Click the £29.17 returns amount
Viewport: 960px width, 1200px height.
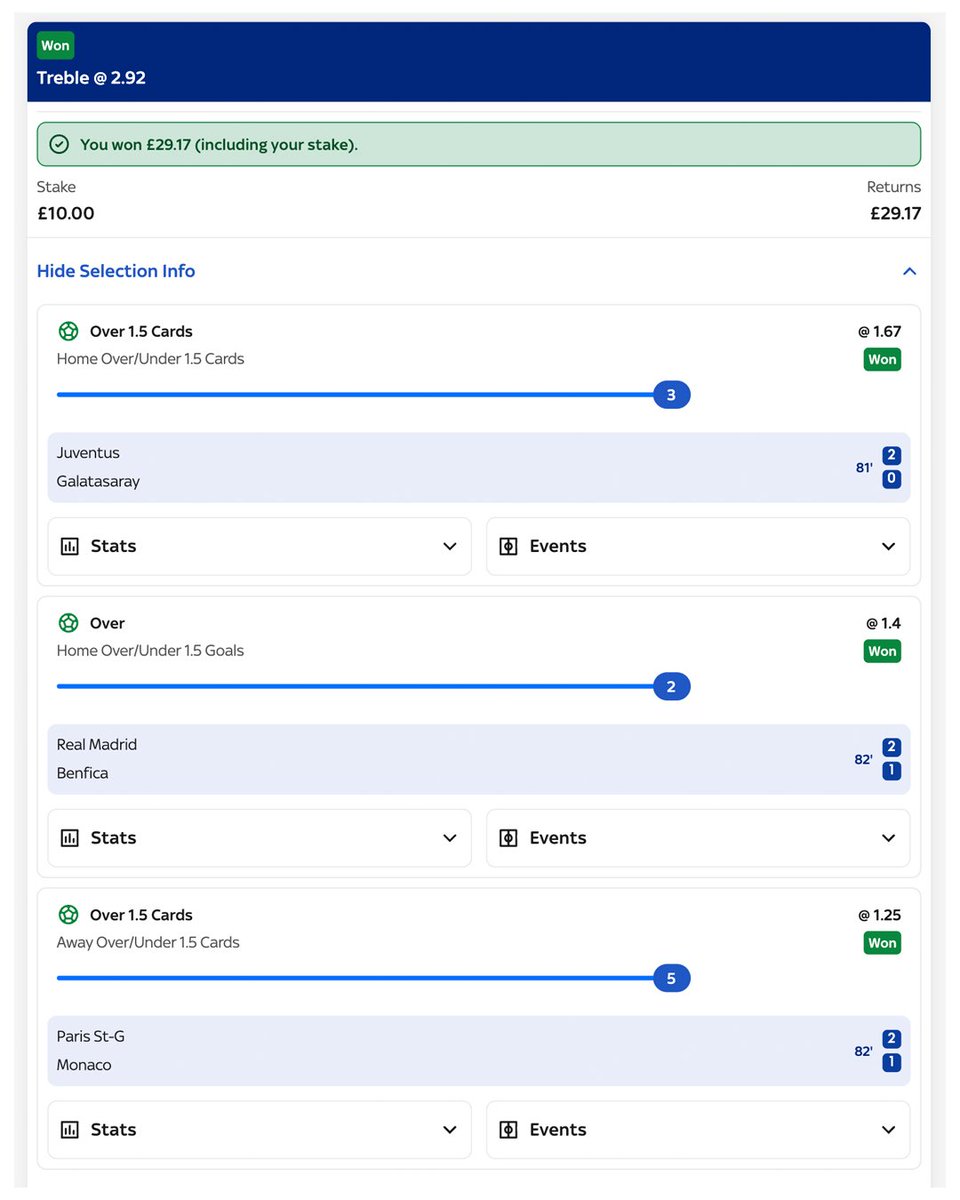point(895,213)
